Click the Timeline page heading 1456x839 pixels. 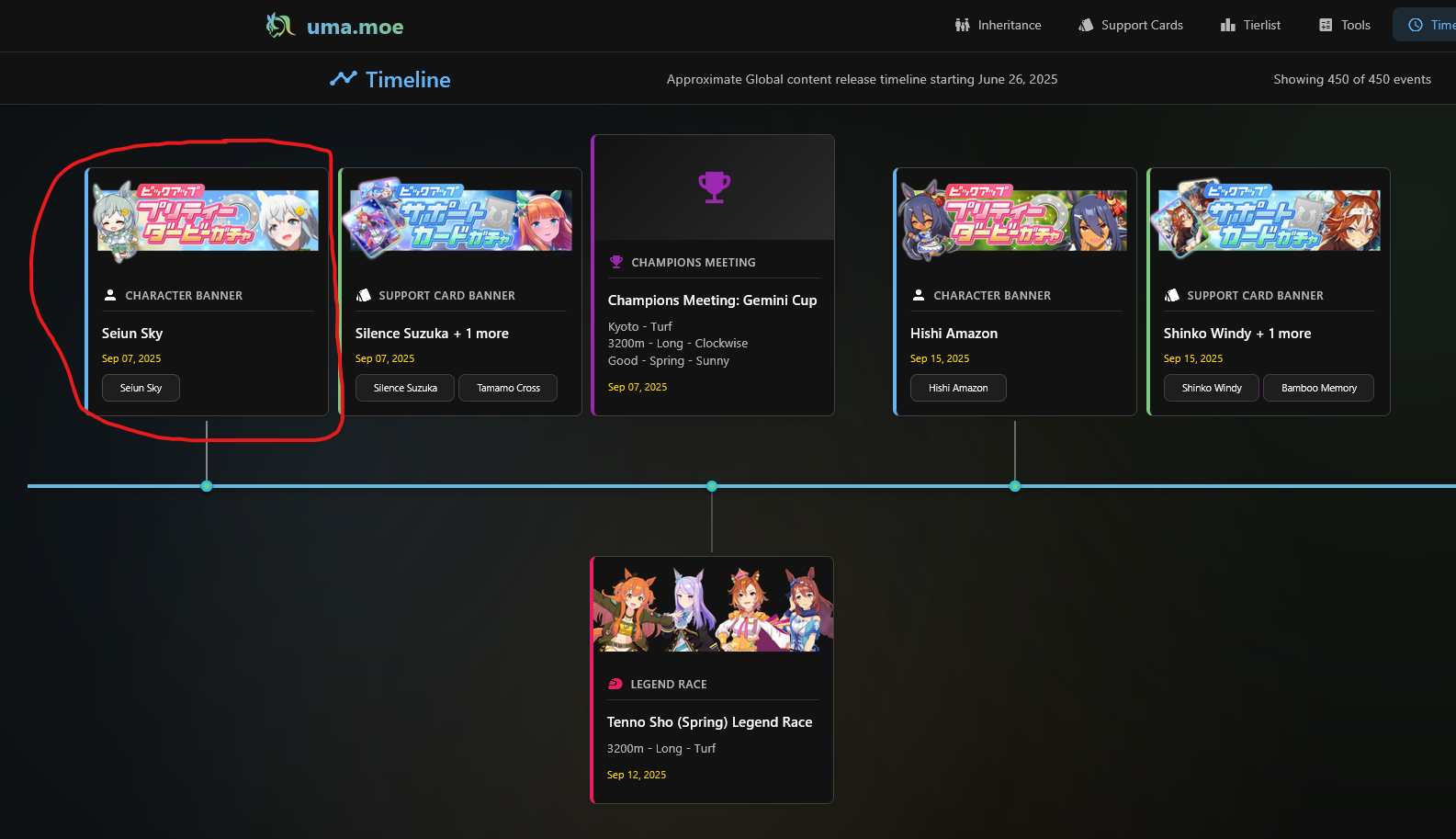408,80
